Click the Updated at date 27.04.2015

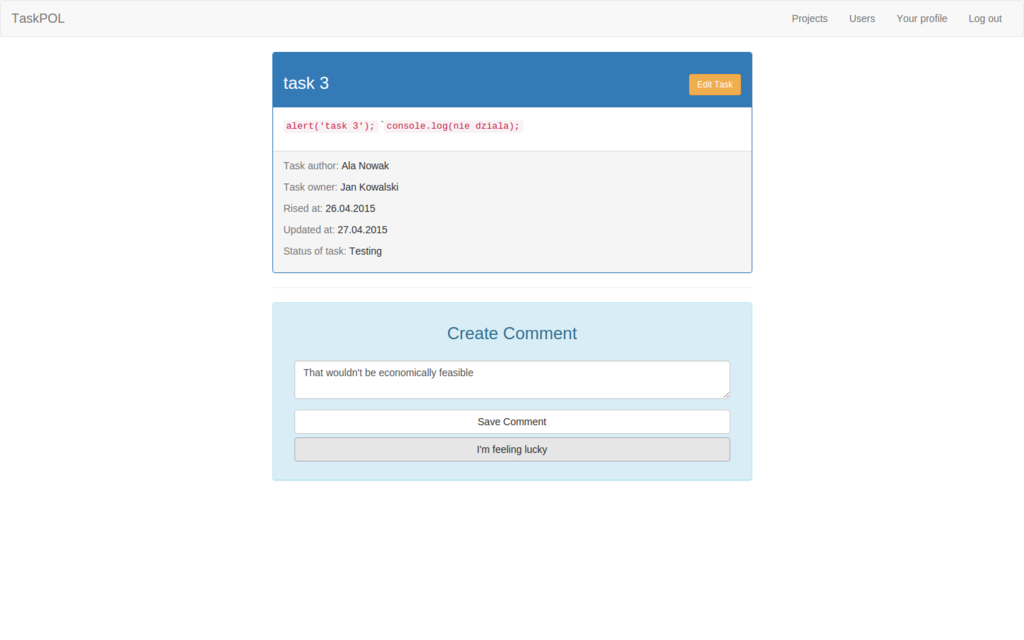[362, 230]
